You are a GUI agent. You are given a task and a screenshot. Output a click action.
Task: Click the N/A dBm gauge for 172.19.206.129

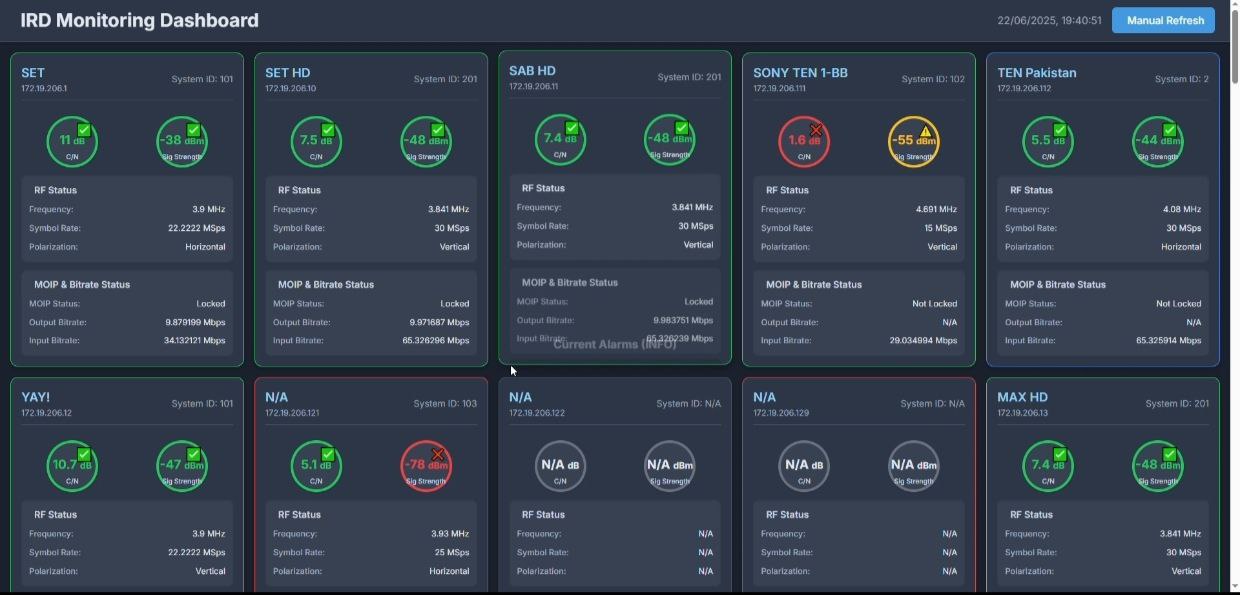point(914,465)
